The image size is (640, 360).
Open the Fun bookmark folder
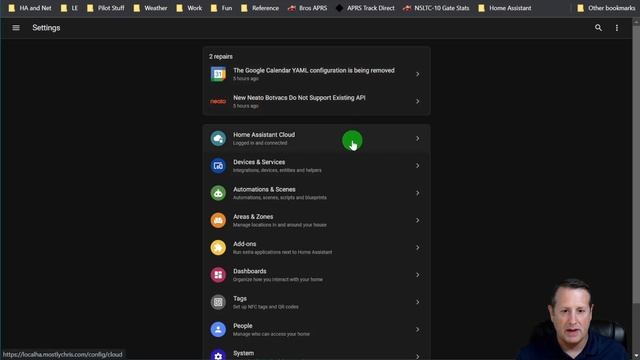[221, 8]
